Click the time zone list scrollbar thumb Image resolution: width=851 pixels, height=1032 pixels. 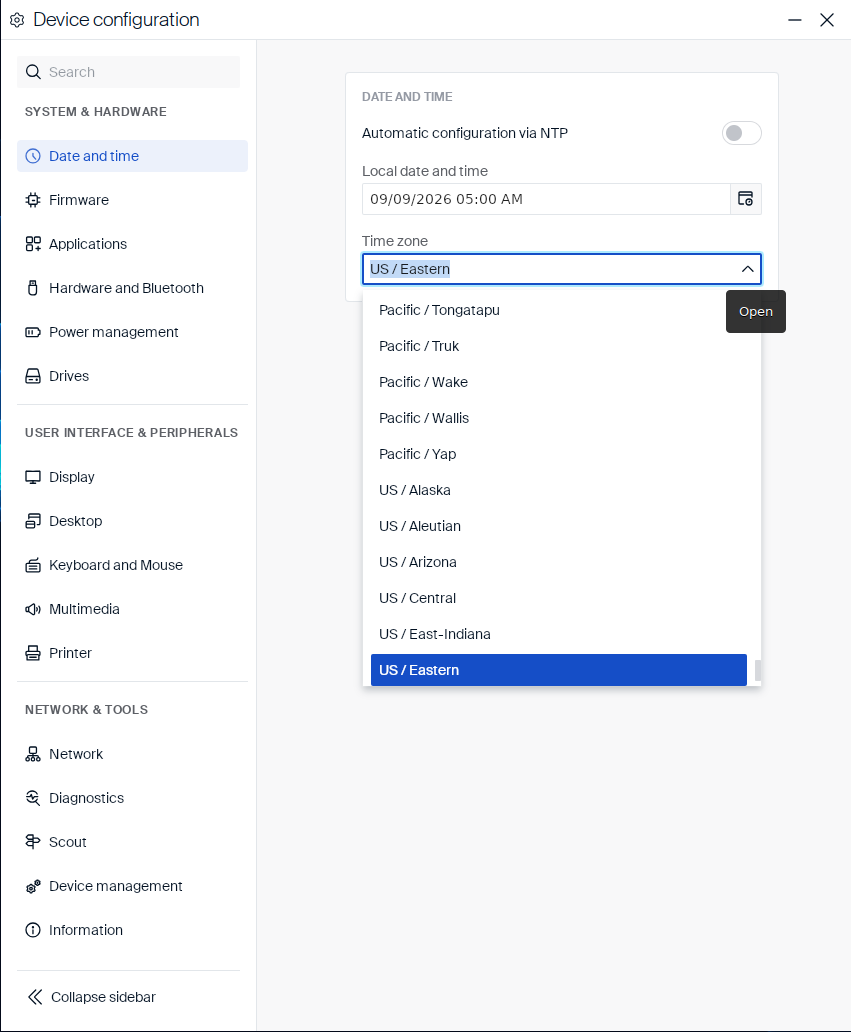(x=758, y=671)
